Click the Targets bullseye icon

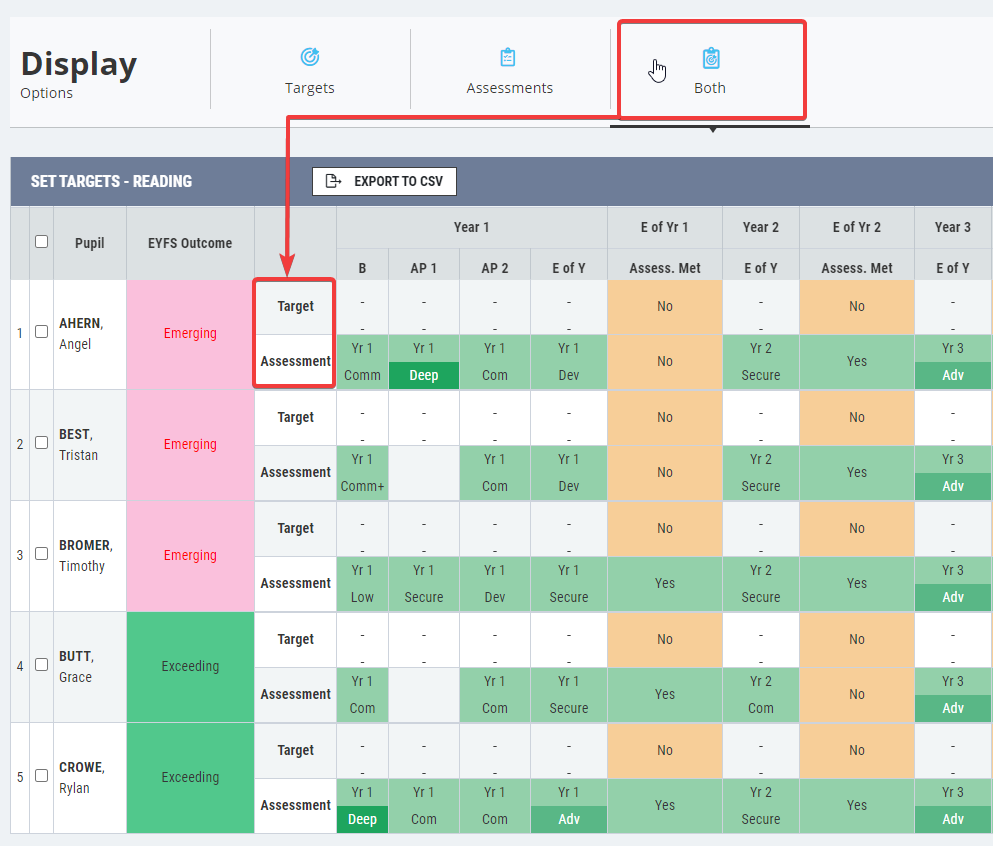point(310,57)
